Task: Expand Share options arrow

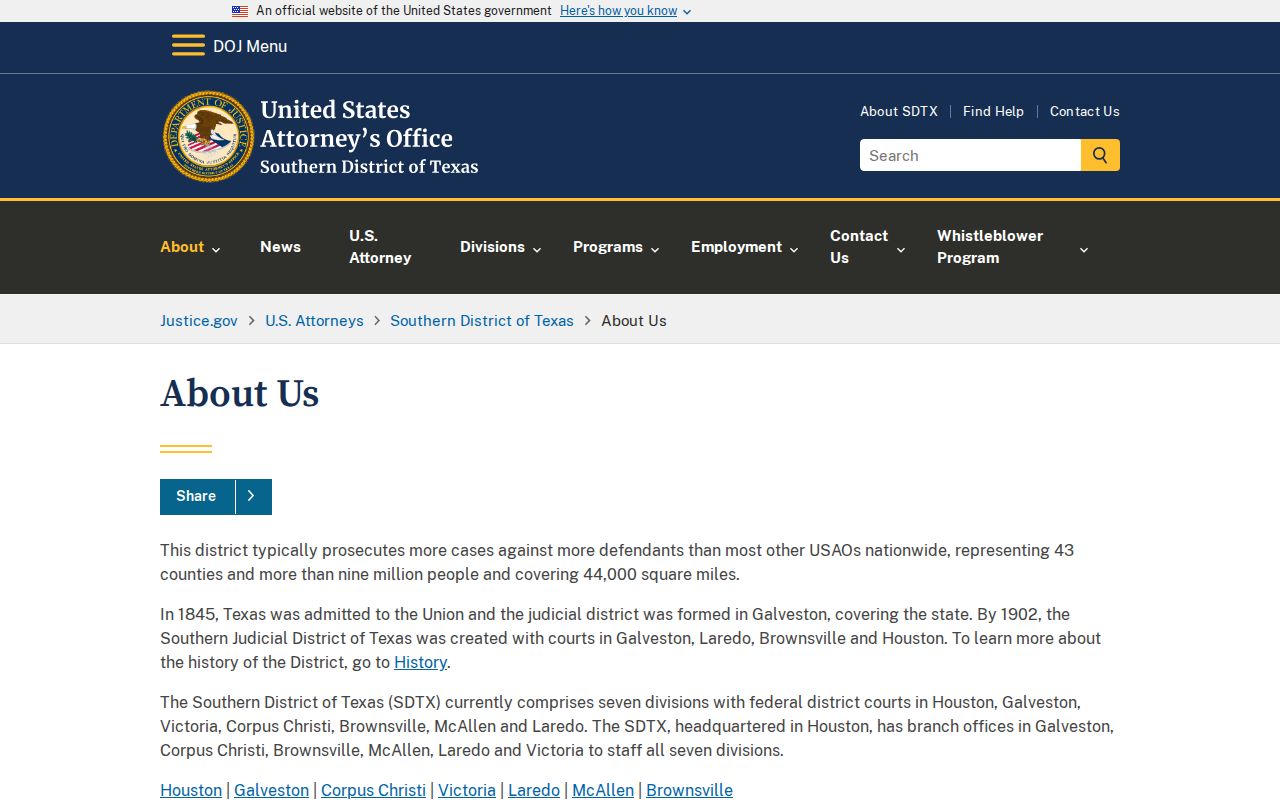Action: click(253, 496)
